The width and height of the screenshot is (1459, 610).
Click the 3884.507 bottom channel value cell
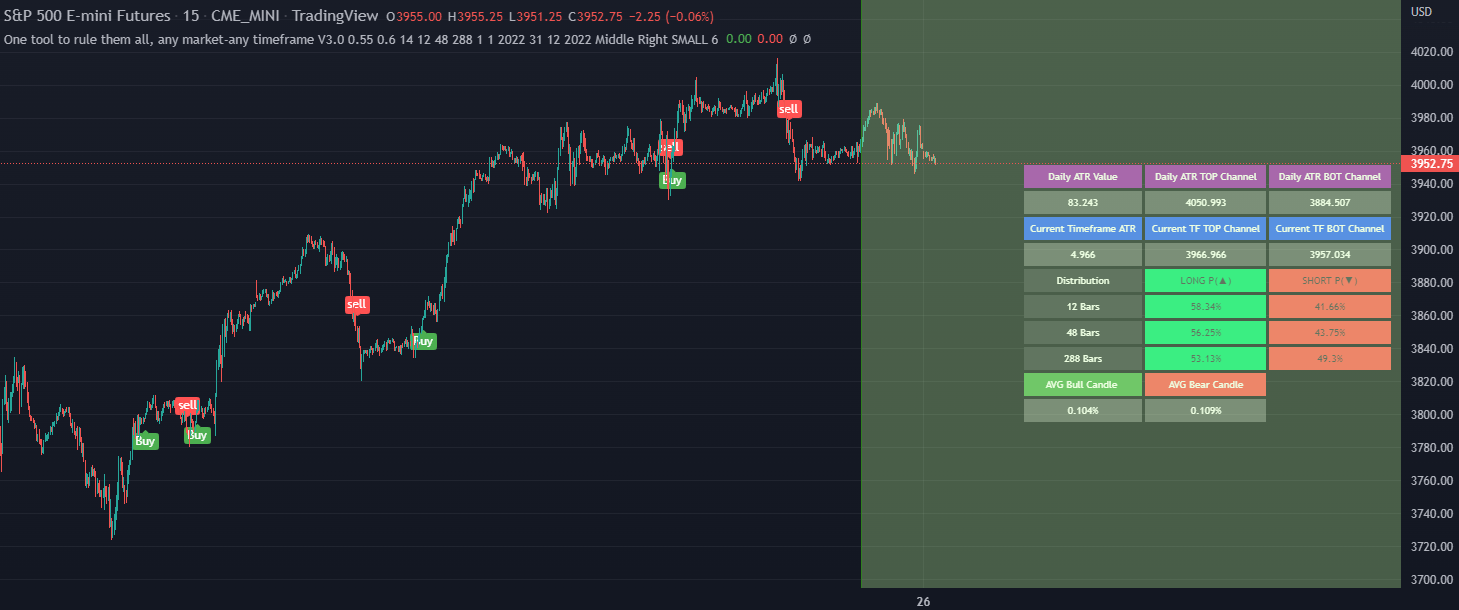(1330, 203)
